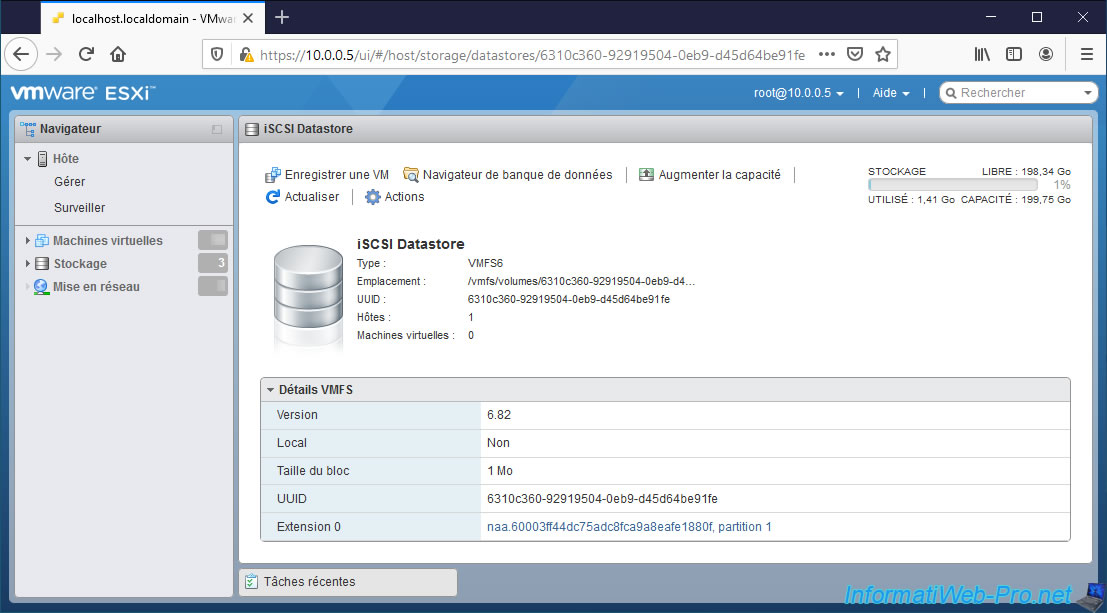Open page actions three-dot menu
Image resolution: width=1107 pixels, height=613 pixels.
pos(827,54)
